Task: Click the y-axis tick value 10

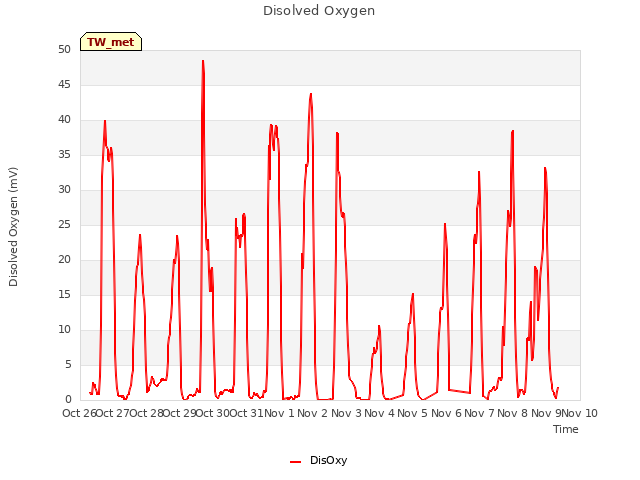Action: pos(64,329)
